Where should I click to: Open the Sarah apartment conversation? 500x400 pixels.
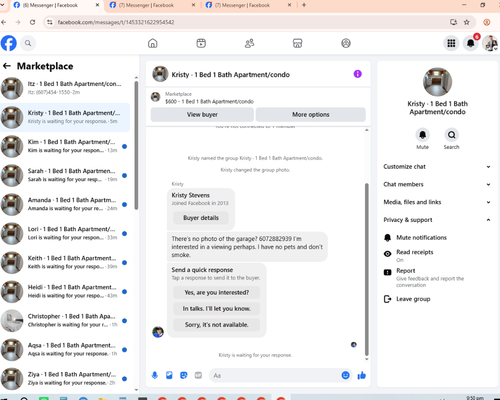[65, 175]
